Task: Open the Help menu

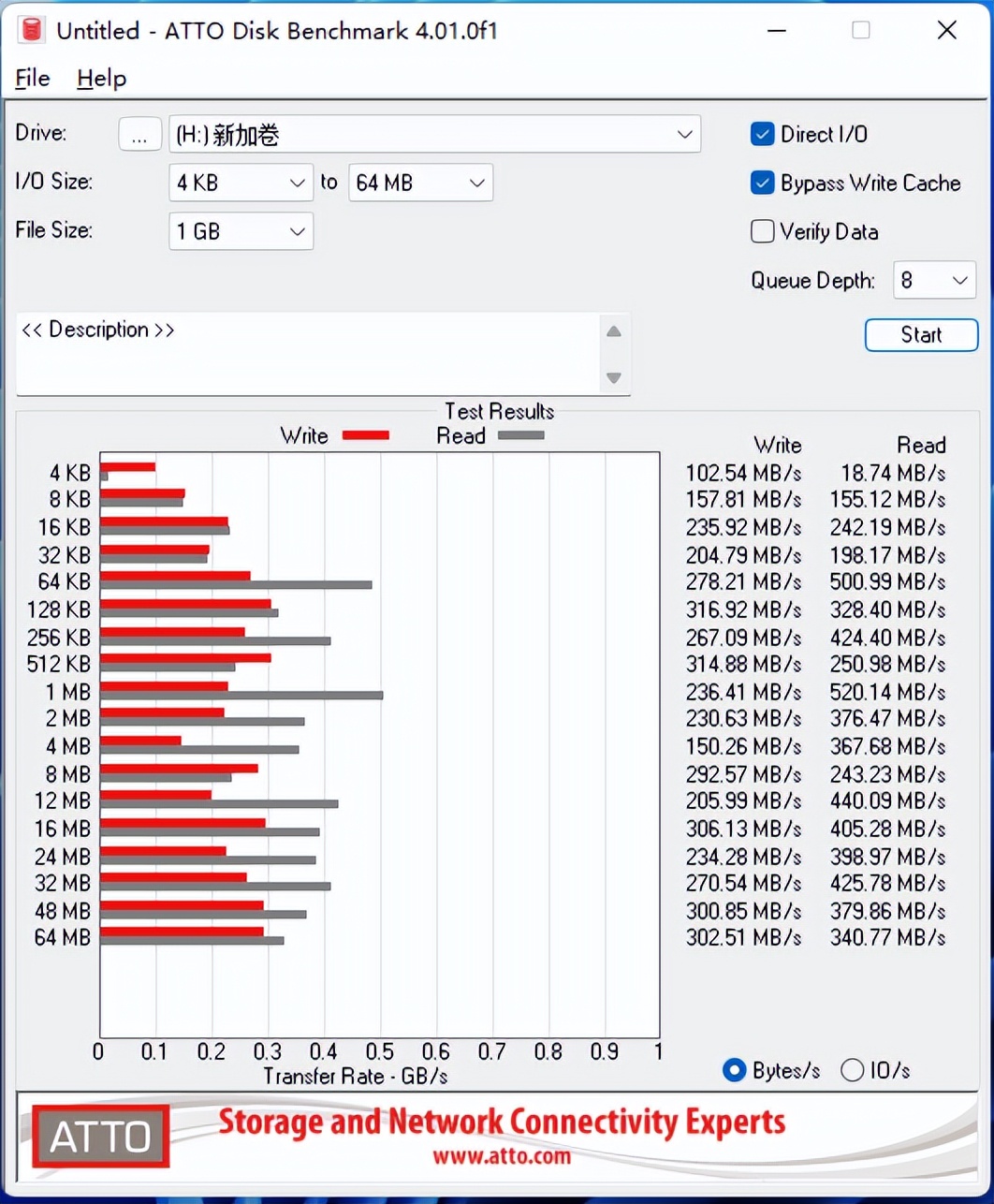Action: 101,79
